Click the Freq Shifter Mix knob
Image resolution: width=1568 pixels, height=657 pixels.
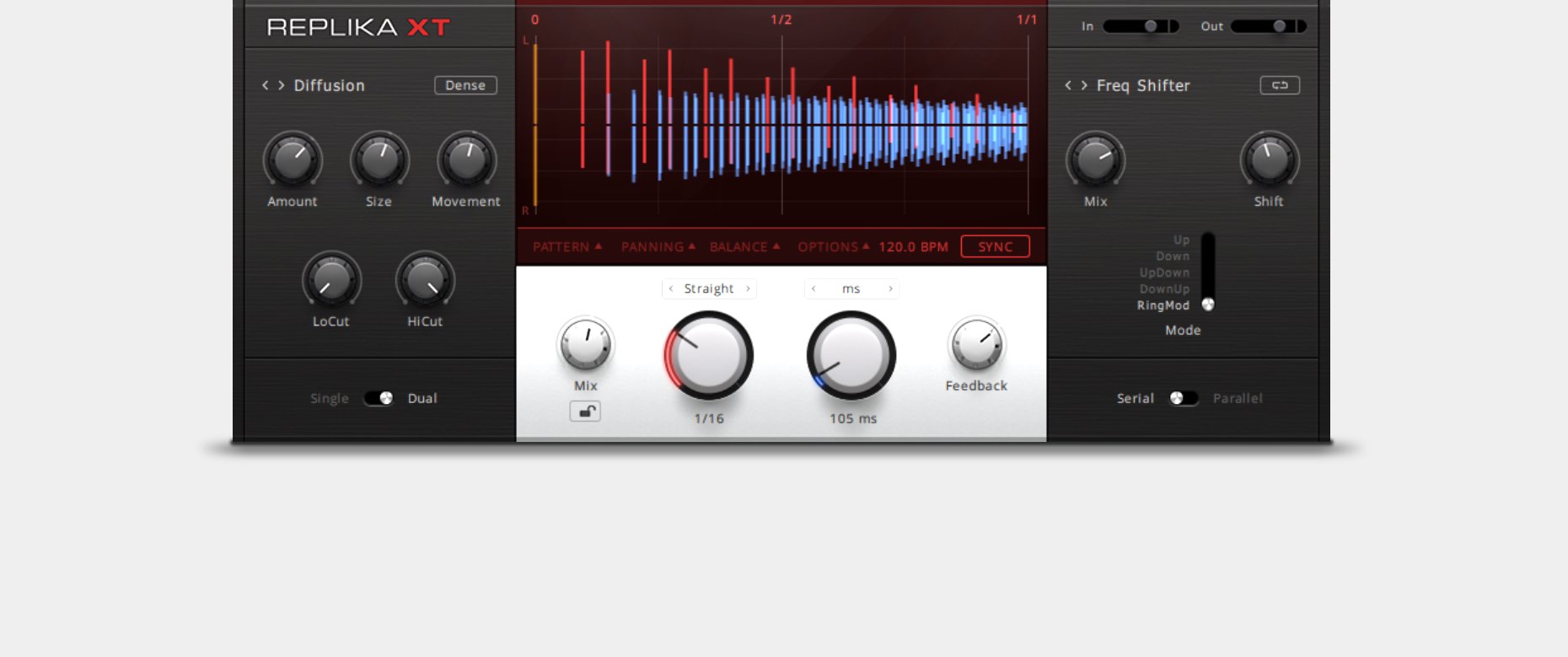1095,159
